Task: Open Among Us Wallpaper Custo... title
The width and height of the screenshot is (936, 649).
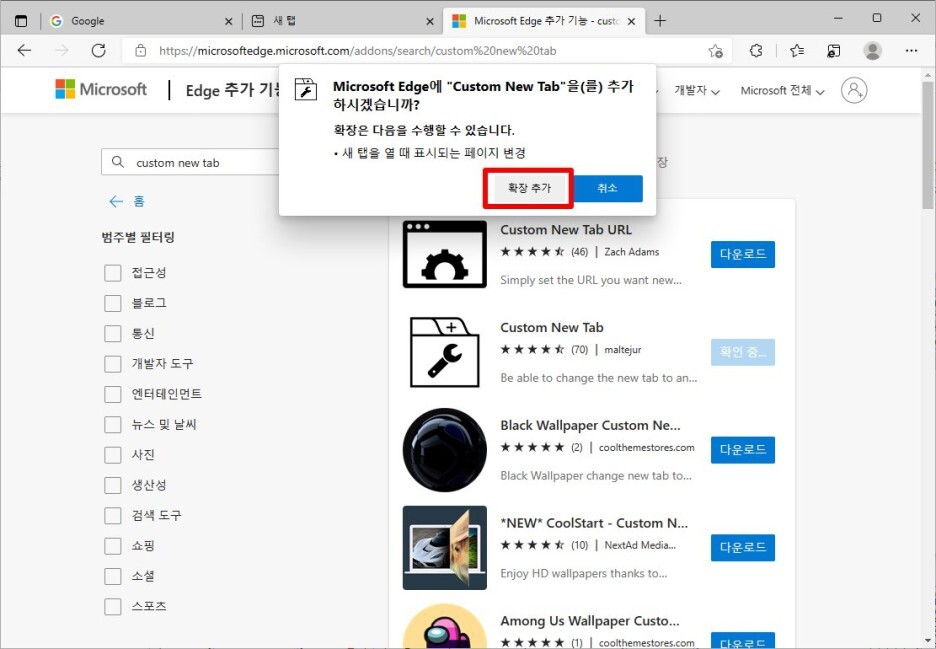Action: [590, 621]
